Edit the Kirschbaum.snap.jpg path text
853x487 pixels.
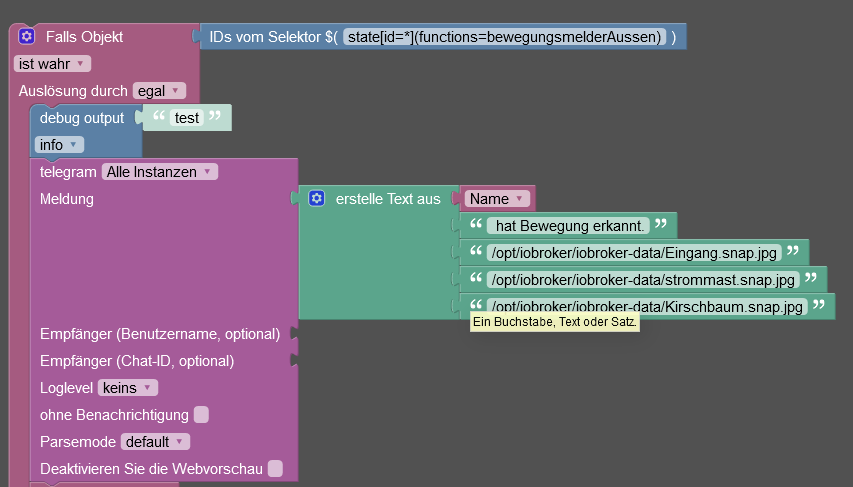pos(647,305)
